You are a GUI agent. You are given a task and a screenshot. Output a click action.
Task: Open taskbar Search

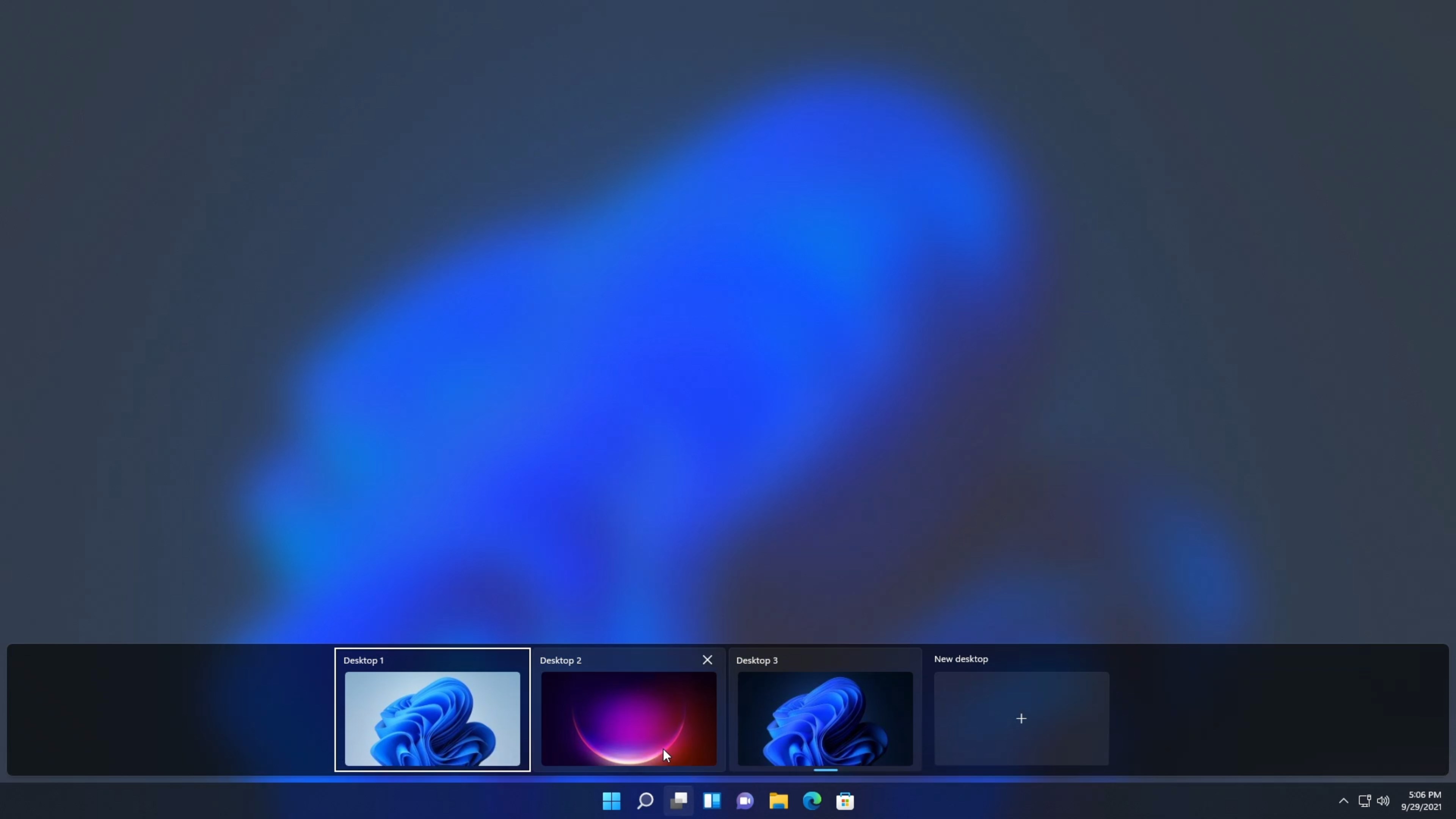(645, 801)
